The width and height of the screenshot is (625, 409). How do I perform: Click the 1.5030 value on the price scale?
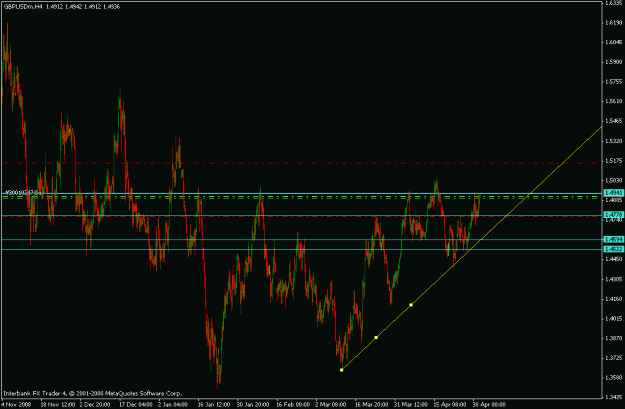click(613, 181)
